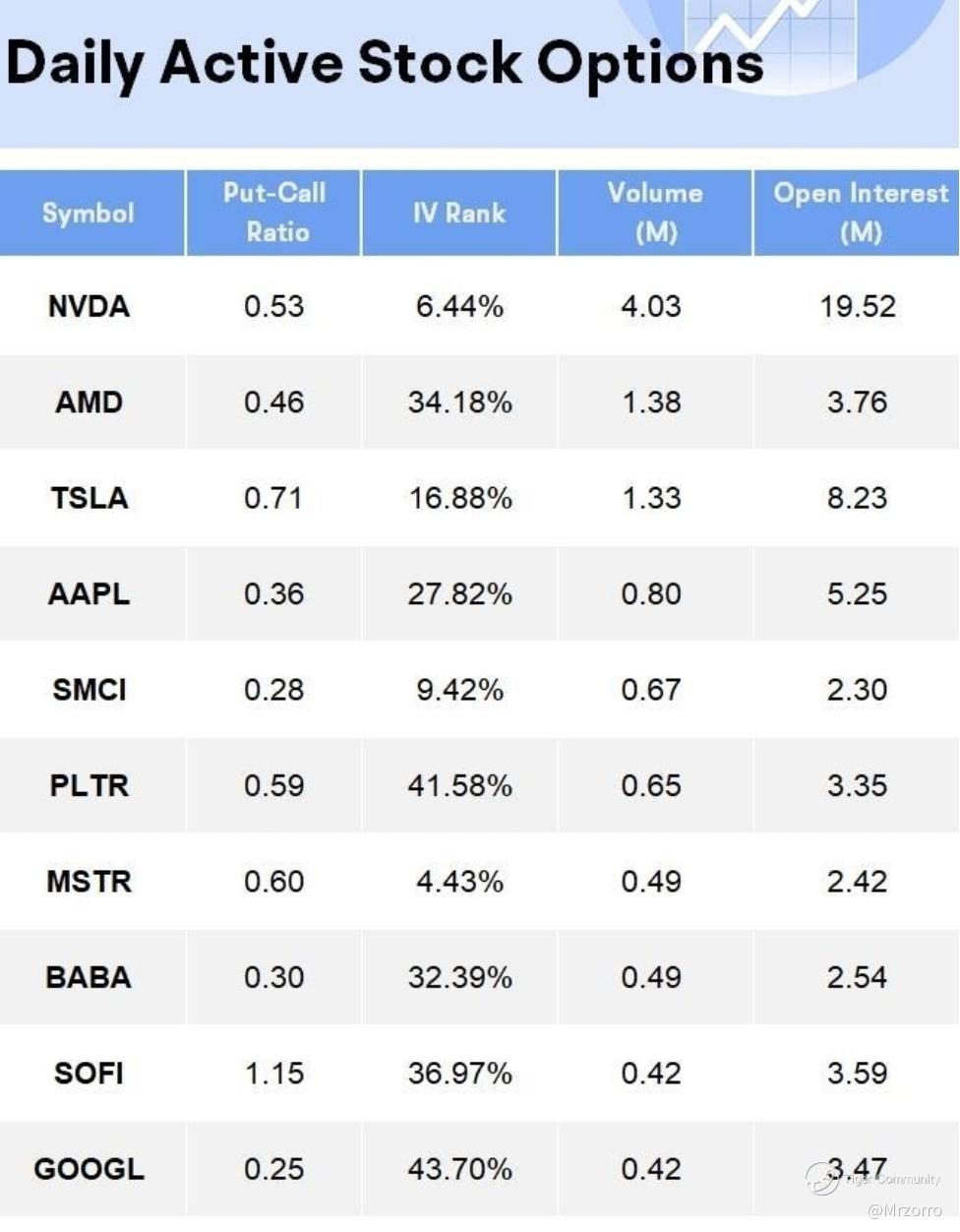The image size is (960, 1232).
Task: Click the PLTR ticker symbol
Action: coord(89,785)
